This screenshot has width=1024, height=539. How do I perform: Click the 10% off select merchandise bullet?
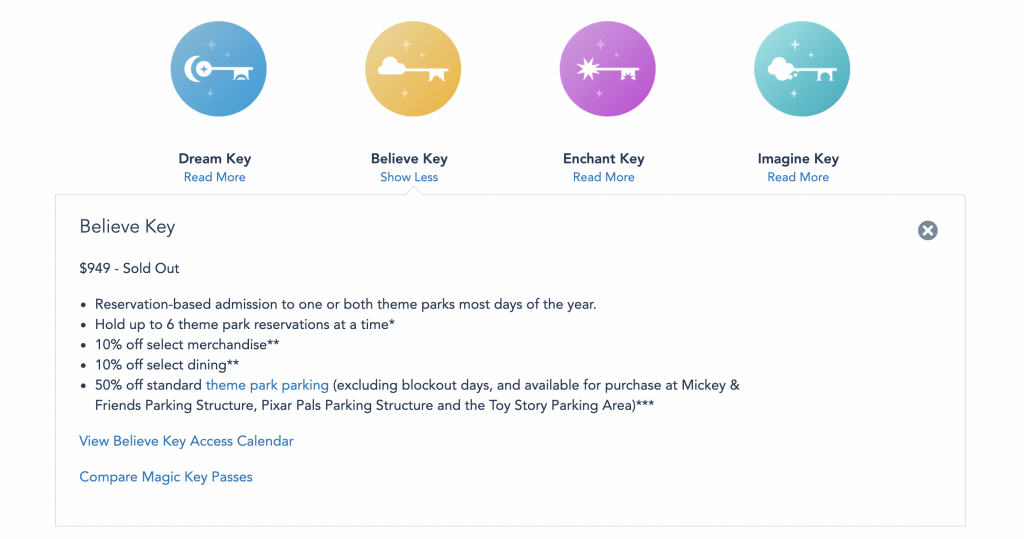[x=187, y=344]
